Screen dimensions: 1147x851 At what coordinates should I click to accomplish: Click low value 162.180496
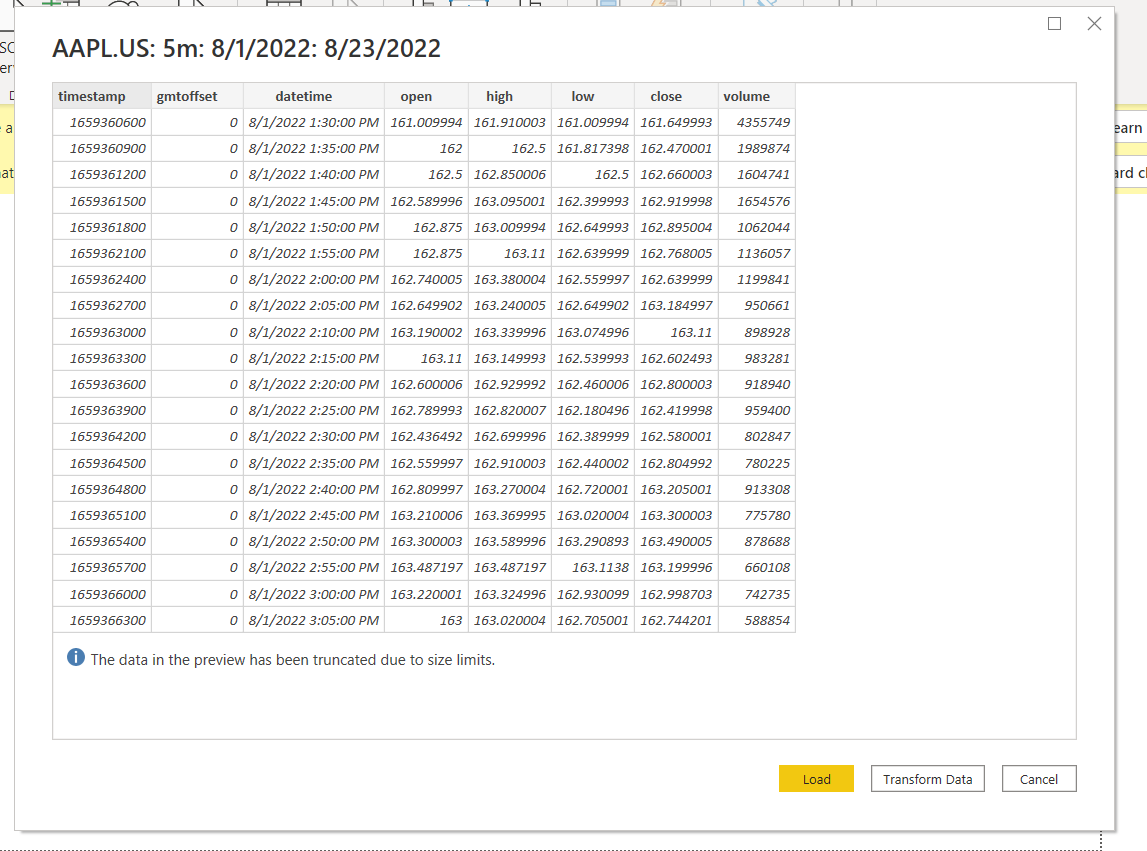tap(593, 410)
